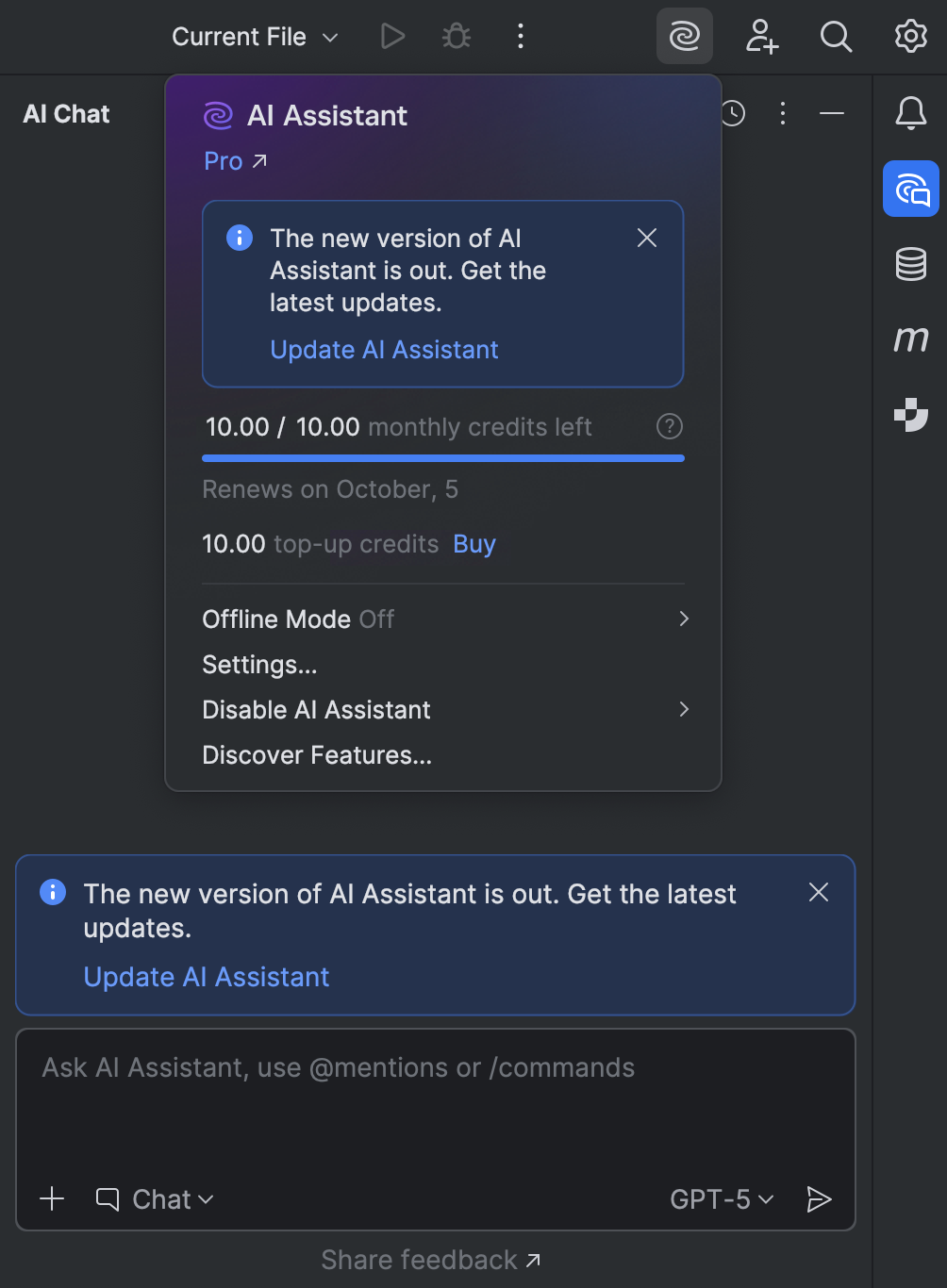This screenshot has height=1288, width=947.
Task: View chat history with the clock icon
Action: (x=734, y=114)
